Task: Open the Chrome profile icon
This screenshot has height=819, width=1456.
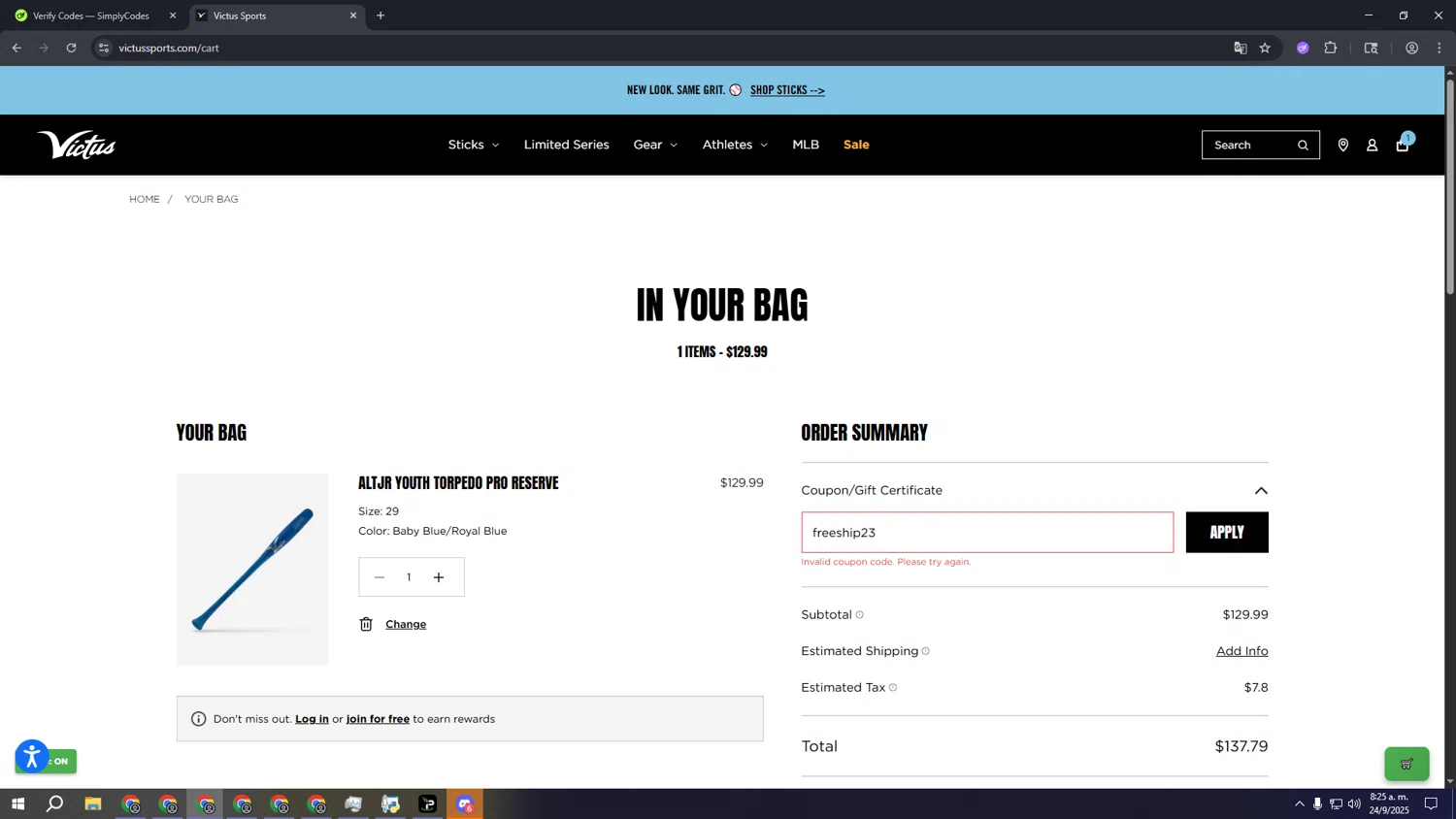Action: click(1411, 48)
